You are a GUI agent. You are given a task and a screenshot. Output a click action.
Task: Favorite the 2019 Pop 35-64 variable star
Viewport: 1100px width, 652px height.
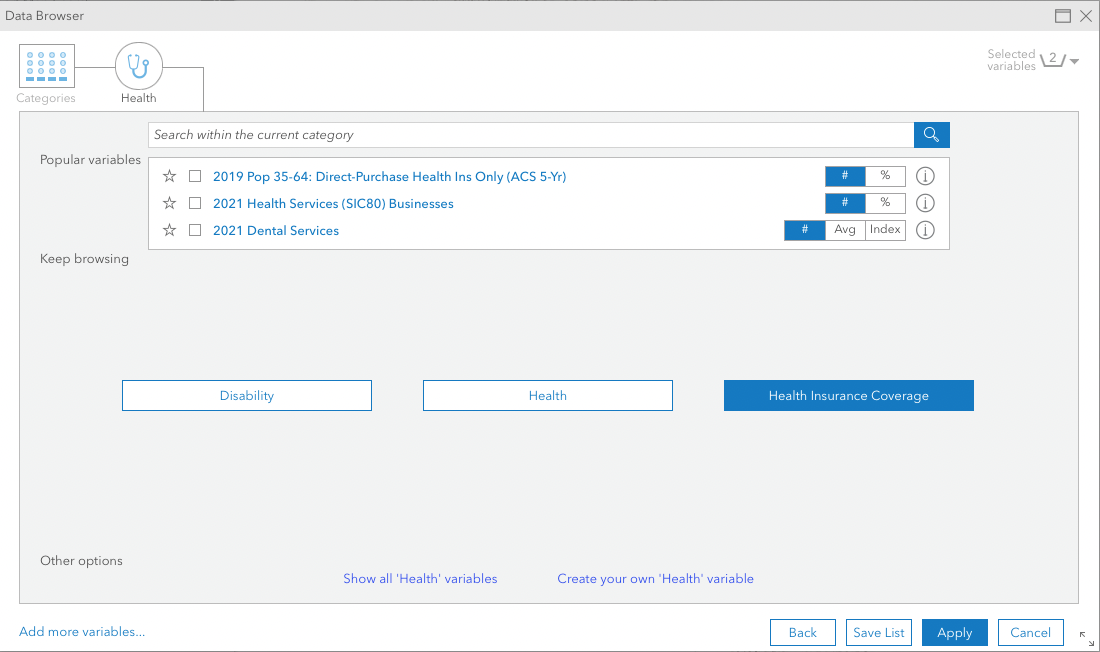[x=169, y=176]
